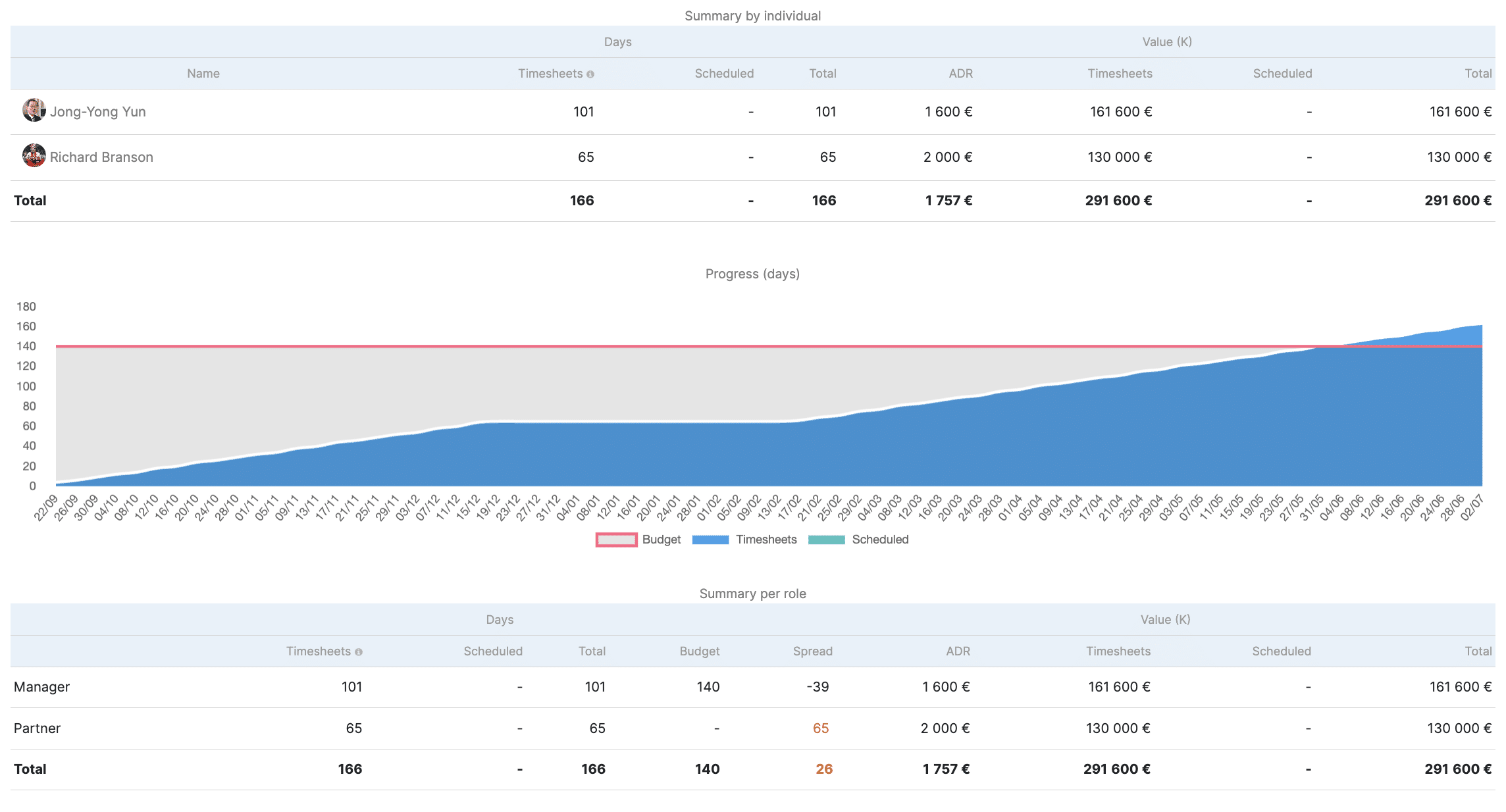Click info icon beside role Timesheets header
1506x812 pixels.
(359, 652)
